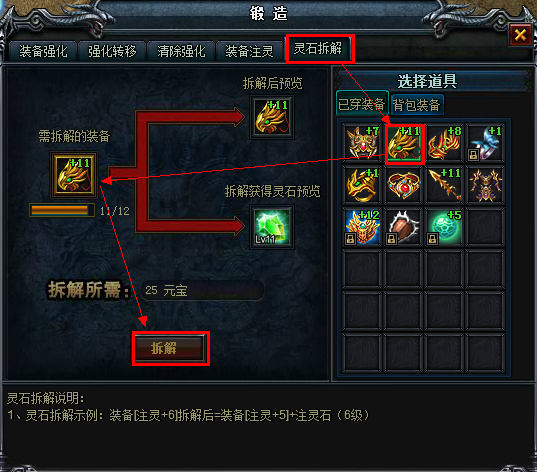The height and width of the screenshot is (472, 537).
Task: Click the orange 11/12 progress bar
Action: (62, 210)
